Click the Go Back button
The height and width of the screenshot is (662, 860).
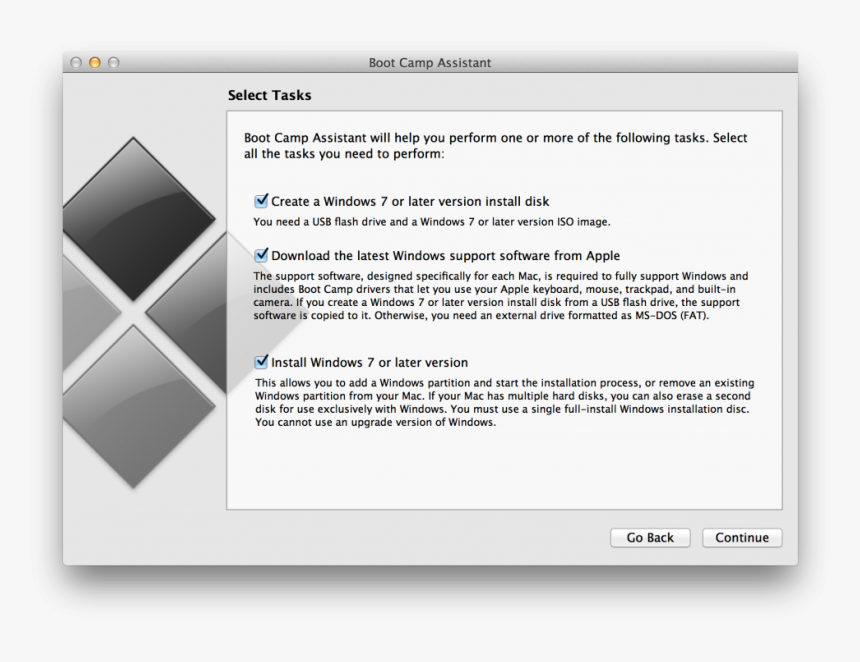pyautogui.click(x=650, y=537)
